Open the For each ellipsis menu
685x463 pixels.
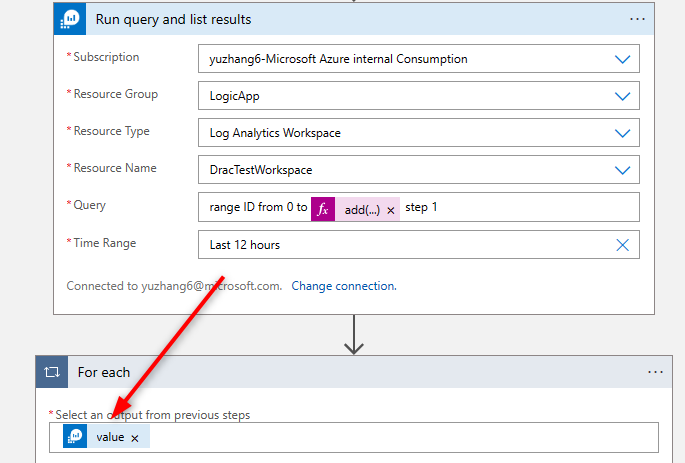[655, 372]
